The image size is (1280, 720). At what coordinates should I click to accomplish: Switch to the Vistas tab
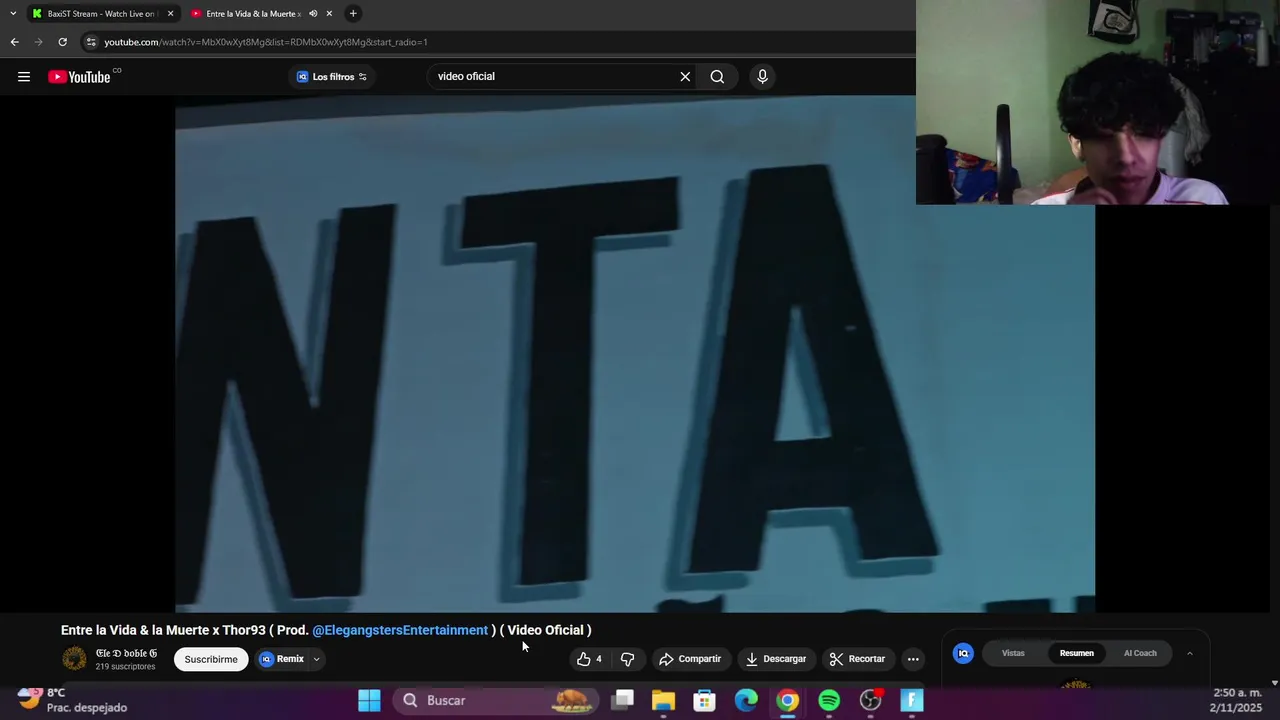[x=1013, y=653]
